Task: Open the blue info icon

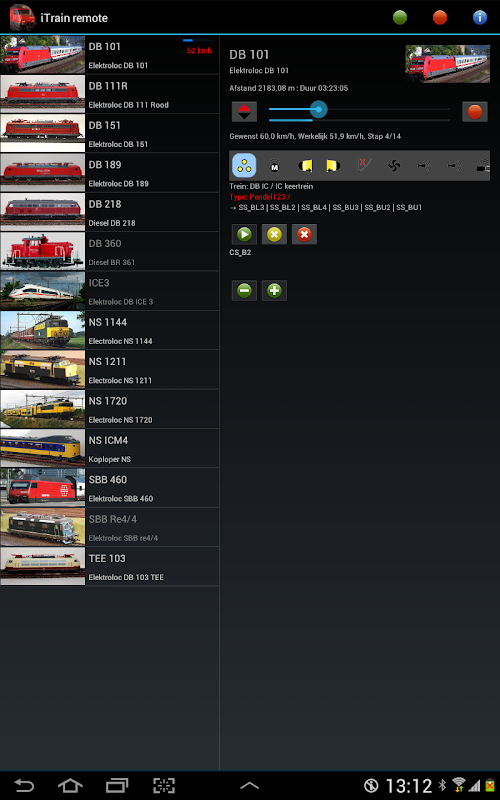Action: coord(480,17)
